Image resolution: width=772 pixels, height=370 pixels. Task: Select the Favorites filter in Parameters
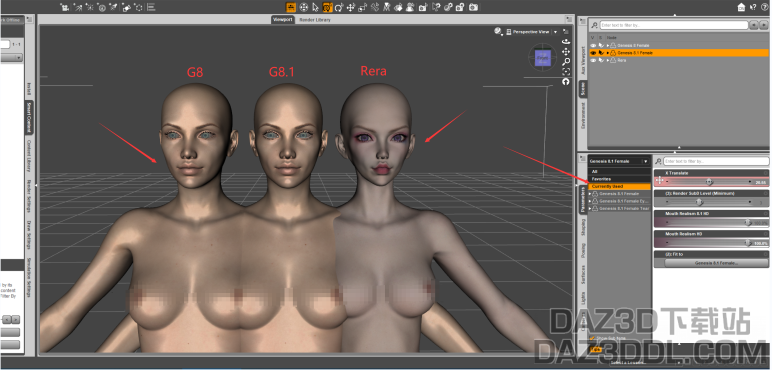coord(619,179)
